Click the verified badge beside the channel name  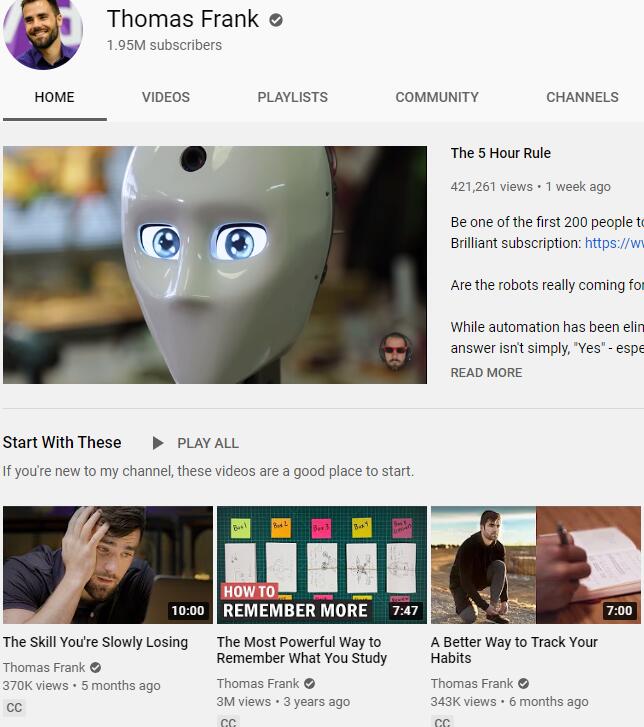[276, 20]
